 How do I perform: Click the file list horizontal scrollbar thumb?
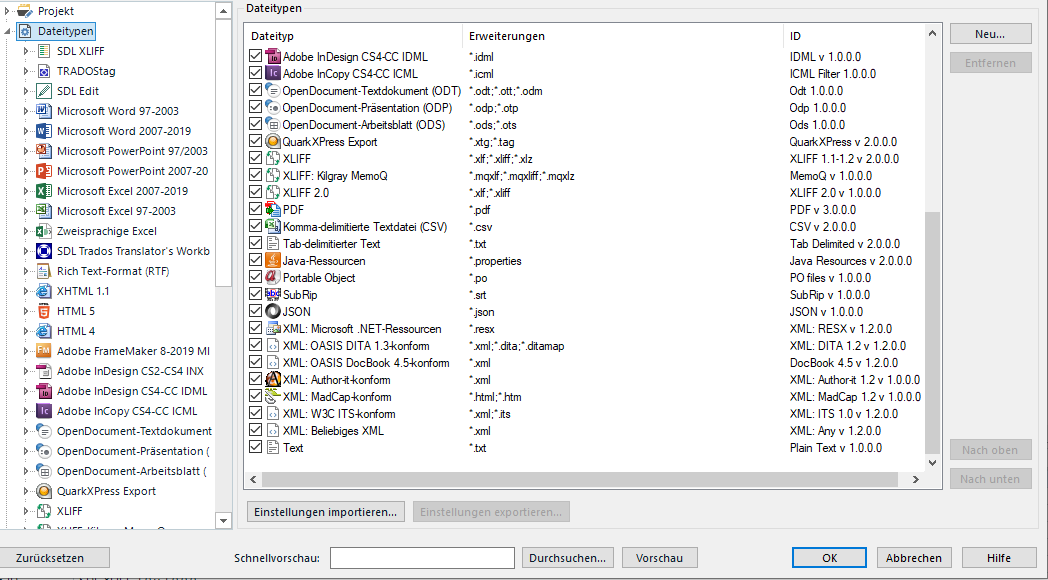pyautogui.click(x=579, y=479)
